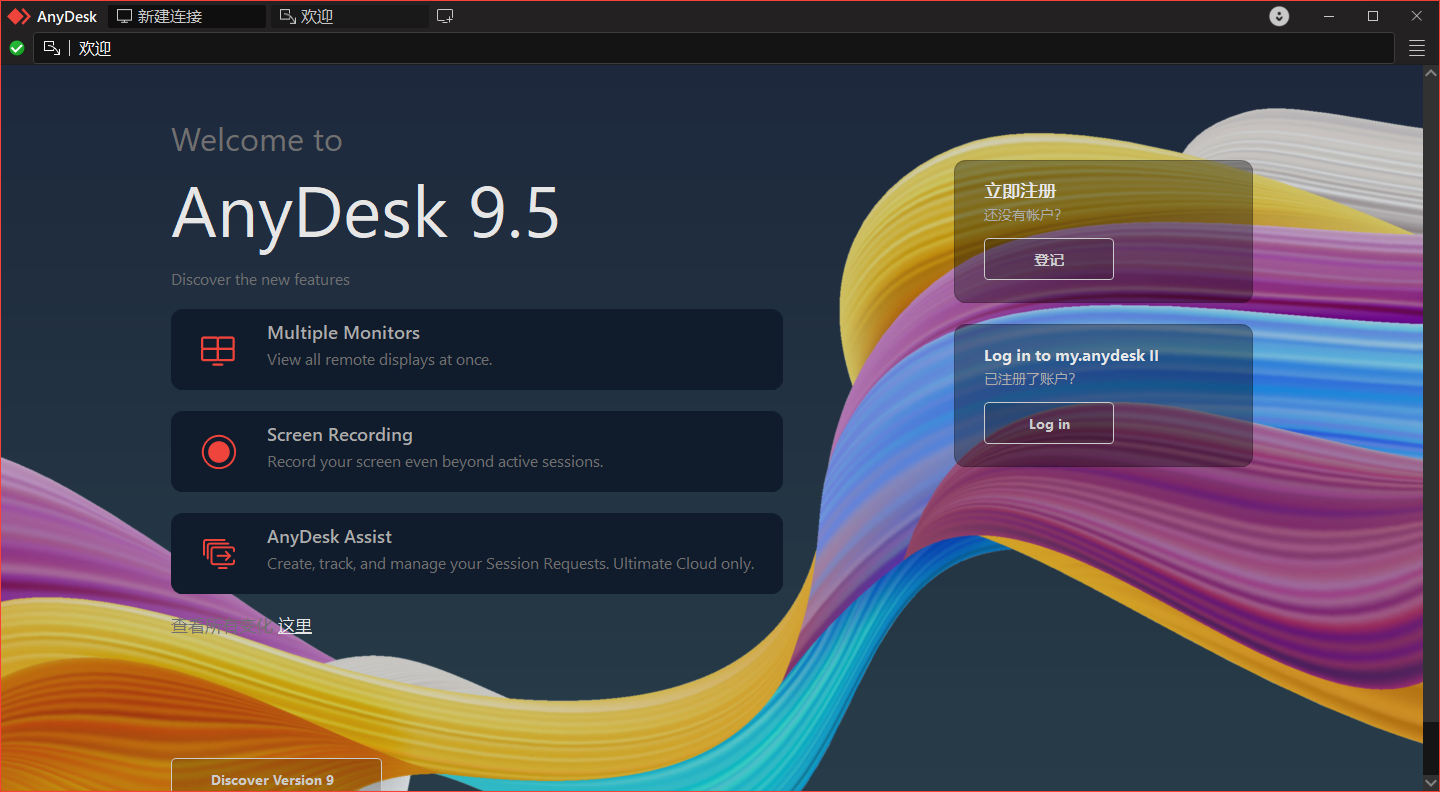The image size is (1440, 792).
Task: Click the address bar showing 欢迎
Action: [714, 48]
